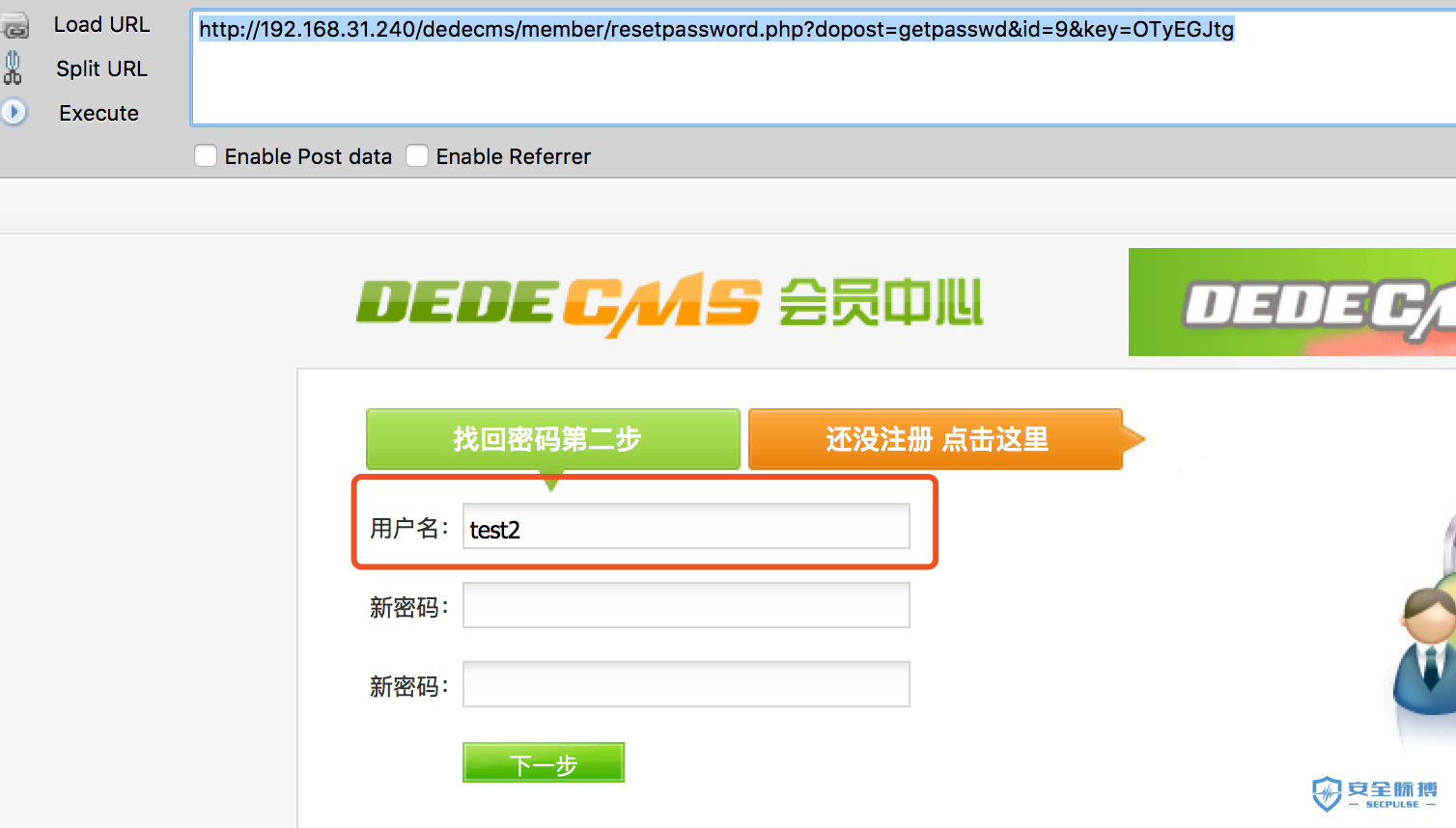The height and width of the screenshot is (828, 1456).
Task: Click the DEDECMS wordmark logo
Action: (558, 304)
